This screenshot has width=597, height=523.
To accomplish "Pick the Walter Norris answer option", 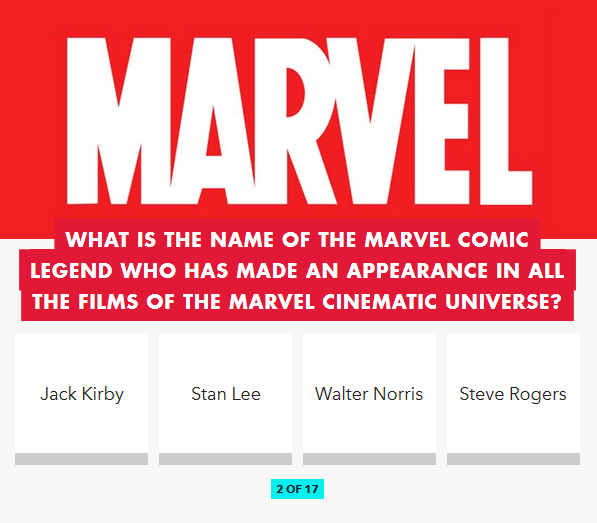I will point(369,394).
